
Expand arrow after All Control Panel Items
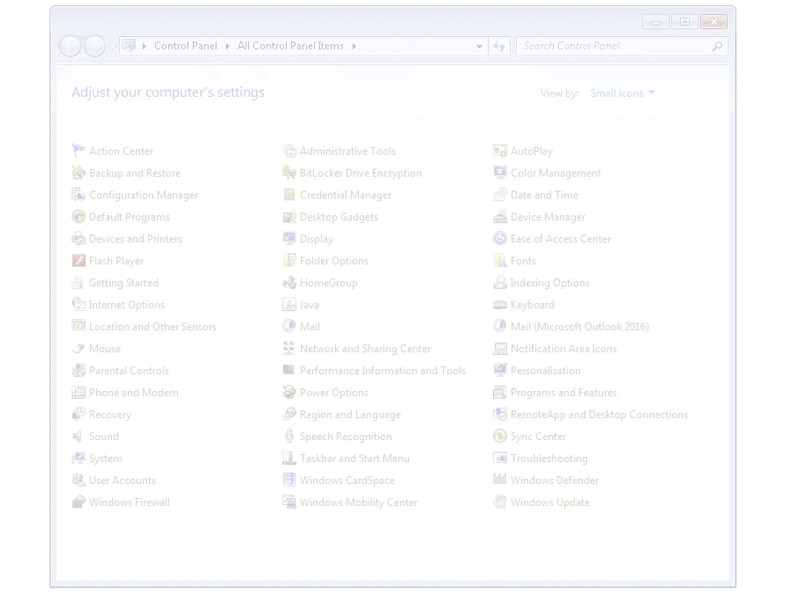354,46
